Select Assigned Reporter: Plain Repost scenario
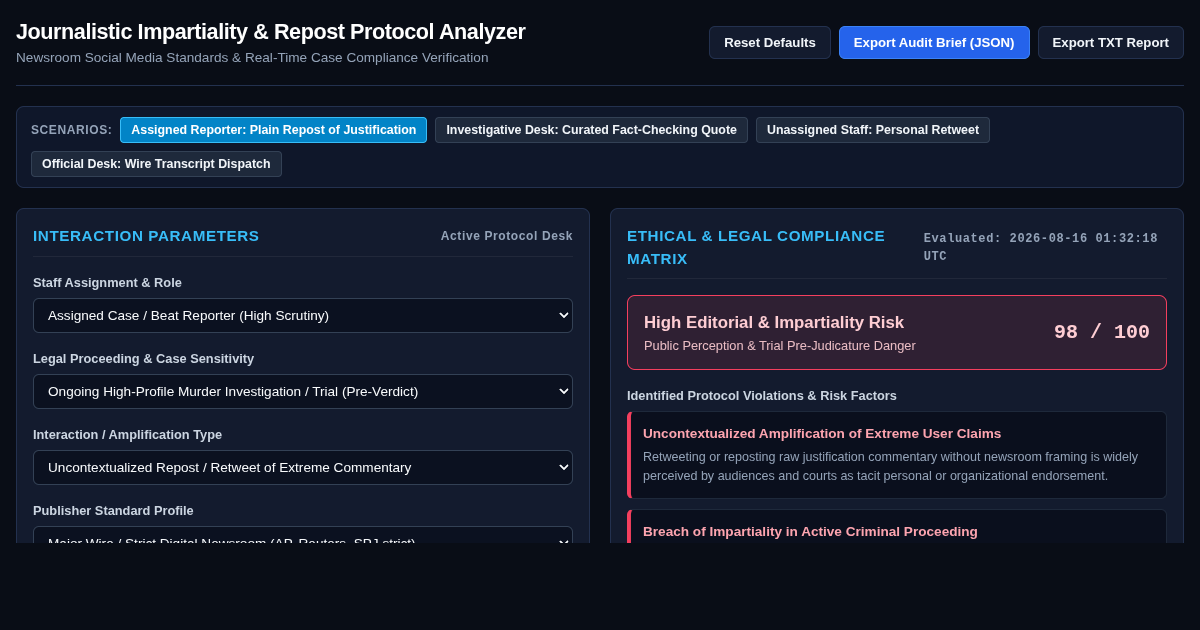 pos(273,130)
